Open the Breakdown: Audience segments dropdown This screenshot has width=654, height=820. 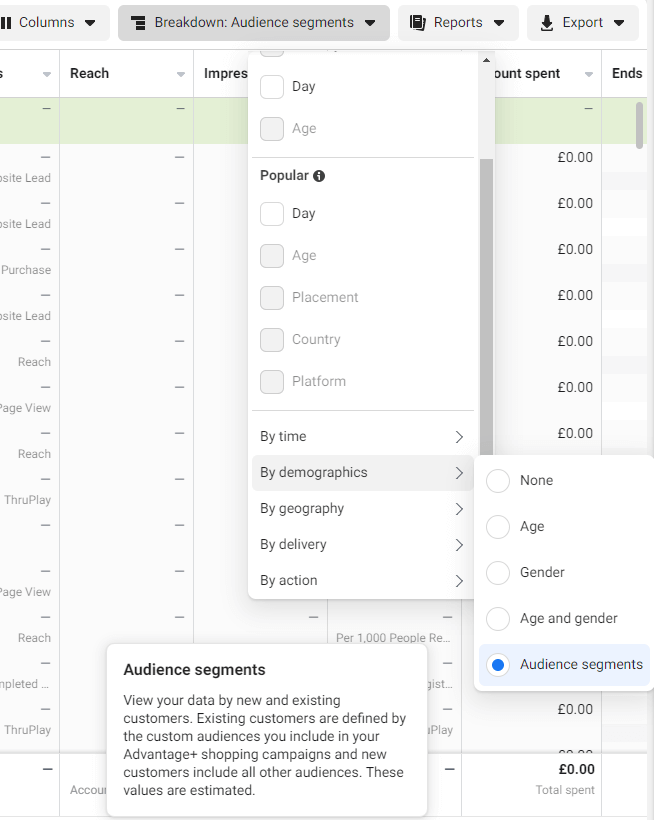[x=254, y=22]
